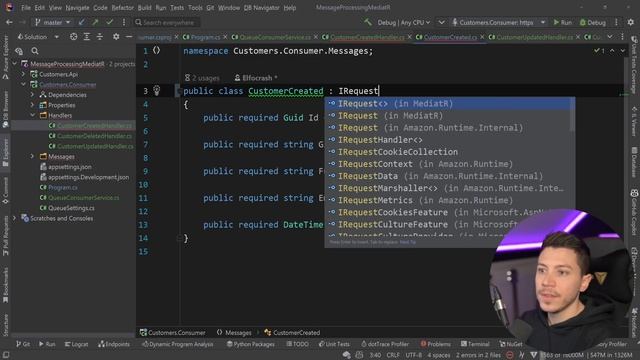Click Messages breadcrumb in editor footer
640x360 pixels.
pos(238,333)
